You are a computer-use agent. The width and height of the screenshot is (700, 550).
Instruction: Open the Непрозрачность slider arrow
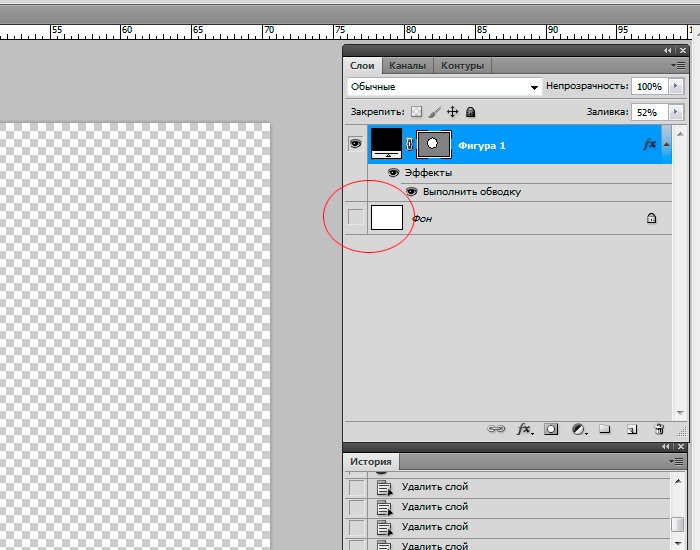(x=676, y=87)
